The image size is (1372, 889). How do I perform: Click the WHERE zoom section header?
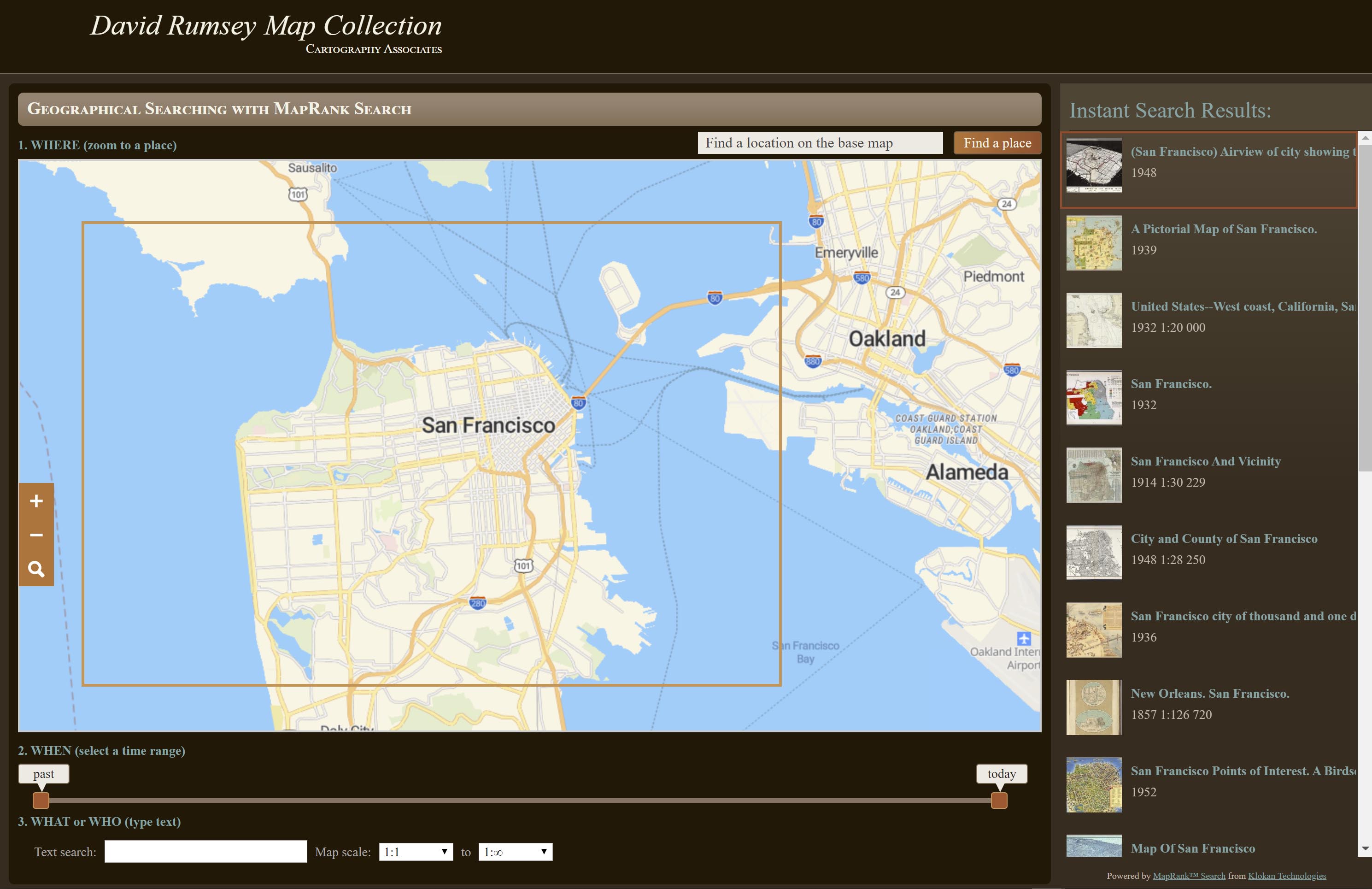point(97,145)
